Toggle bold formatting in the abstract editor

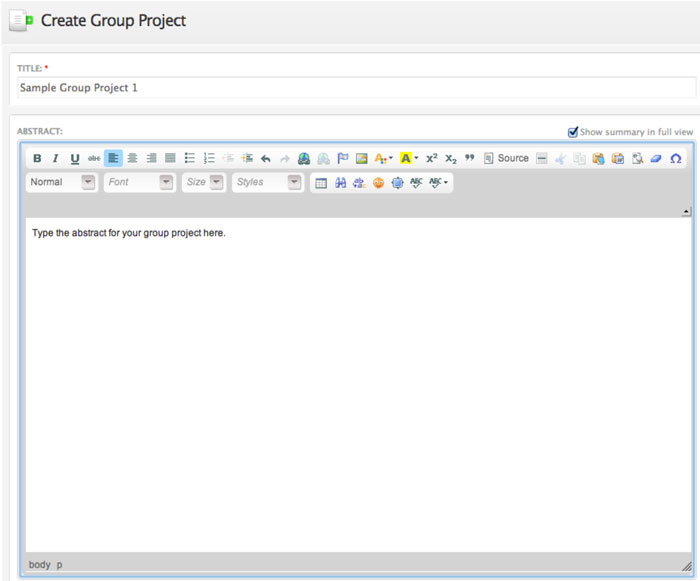pyautogui.click(x=37, y=158)
